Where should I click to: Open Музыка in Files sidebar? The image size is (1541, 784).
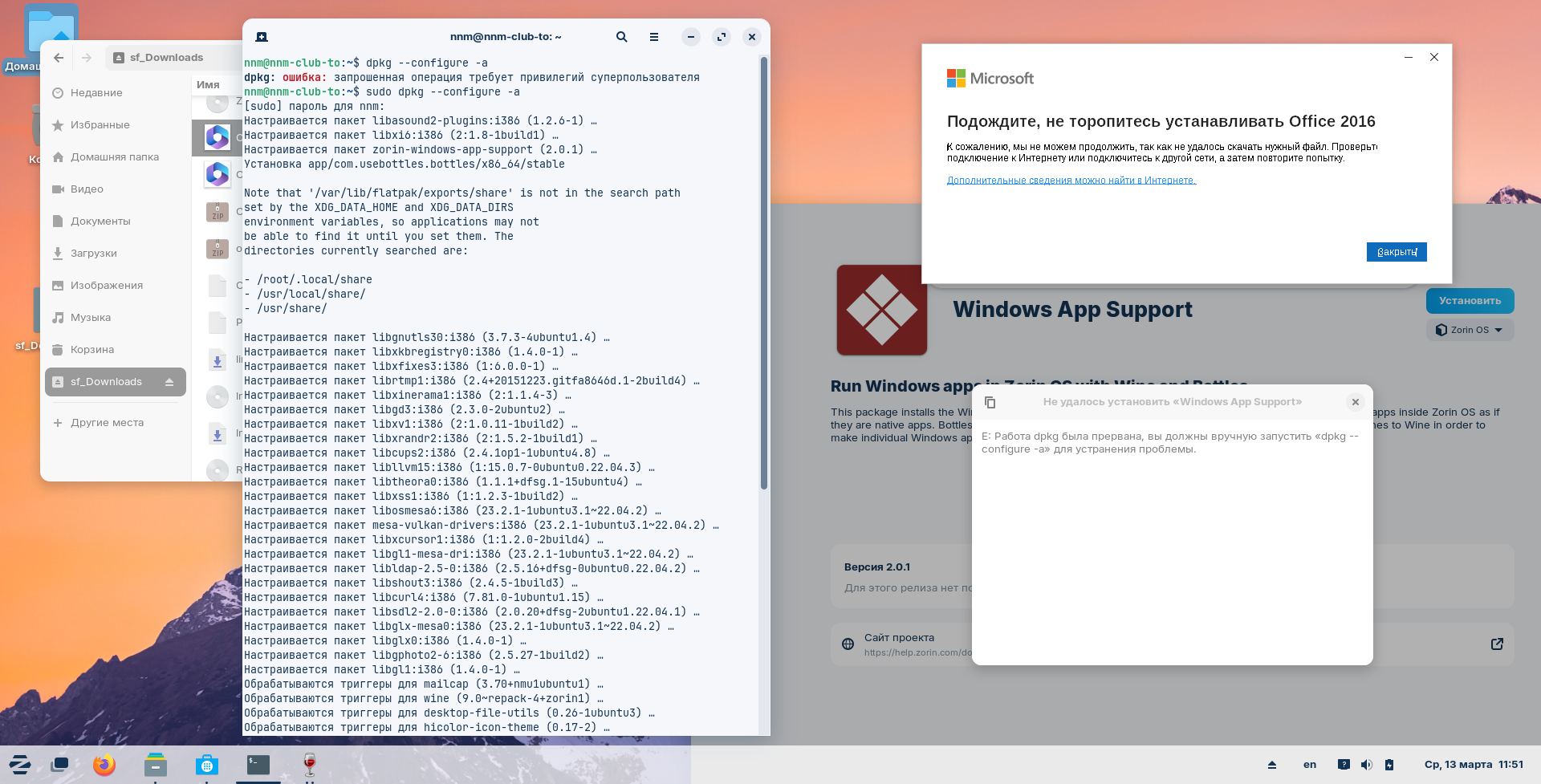point(116,318)
